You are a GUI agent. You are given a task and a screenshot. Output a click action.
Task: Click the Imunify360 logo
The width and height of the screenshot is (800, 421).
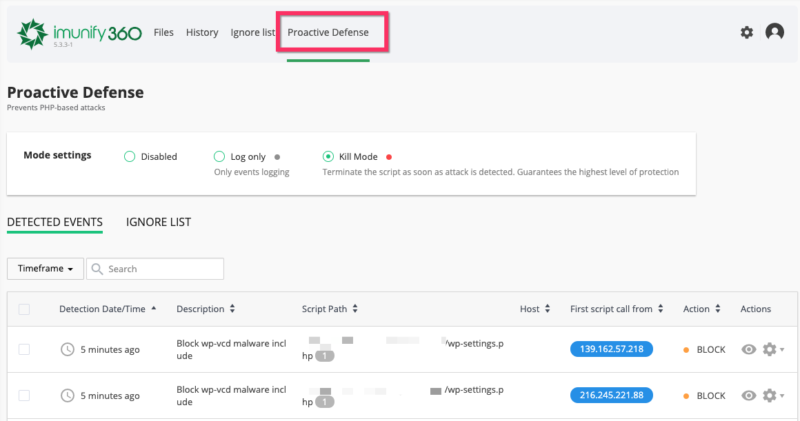(x=80, y=34)
